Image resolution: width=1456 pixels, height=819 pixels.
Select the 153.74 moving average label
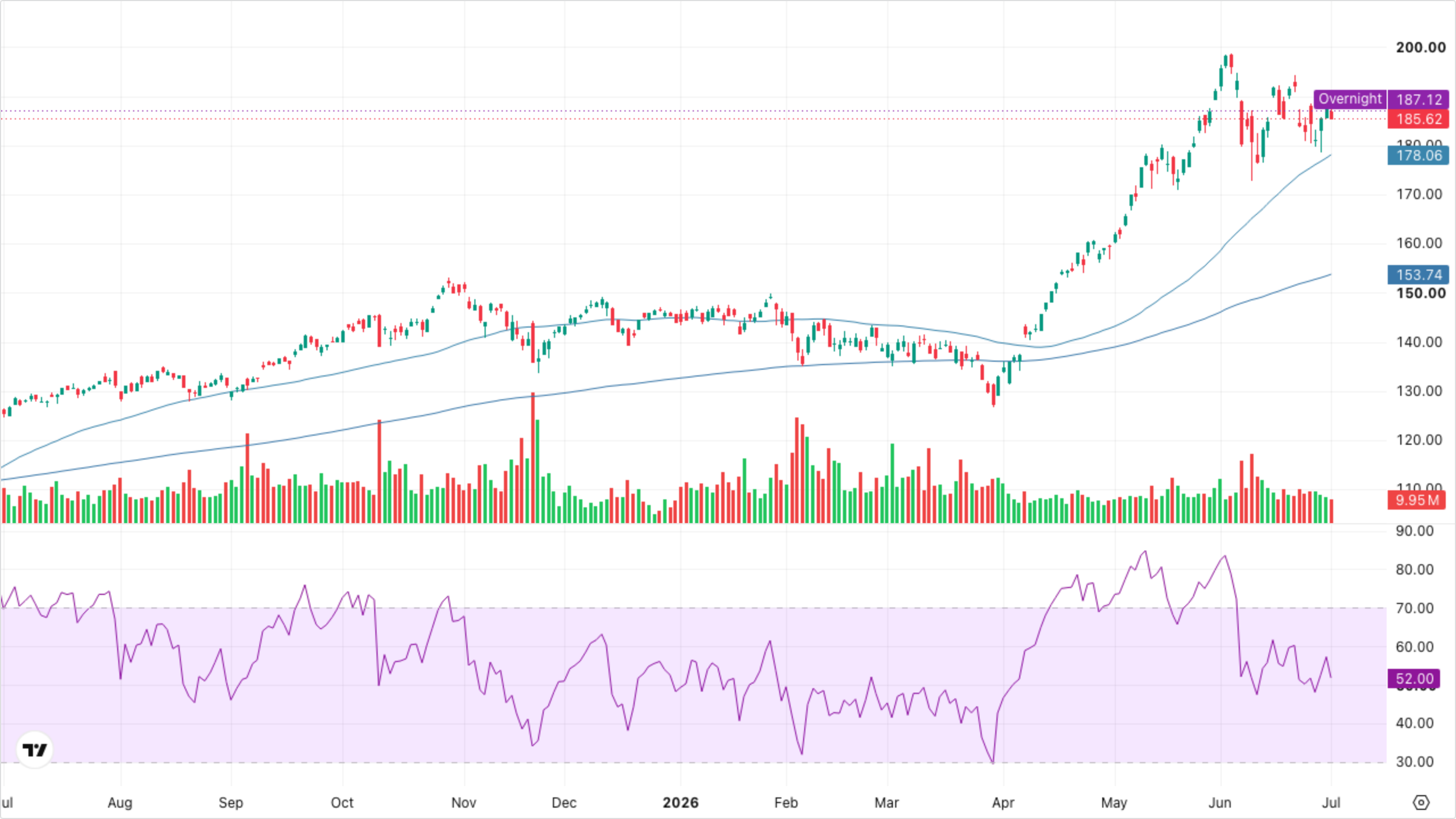(1418, 275)
